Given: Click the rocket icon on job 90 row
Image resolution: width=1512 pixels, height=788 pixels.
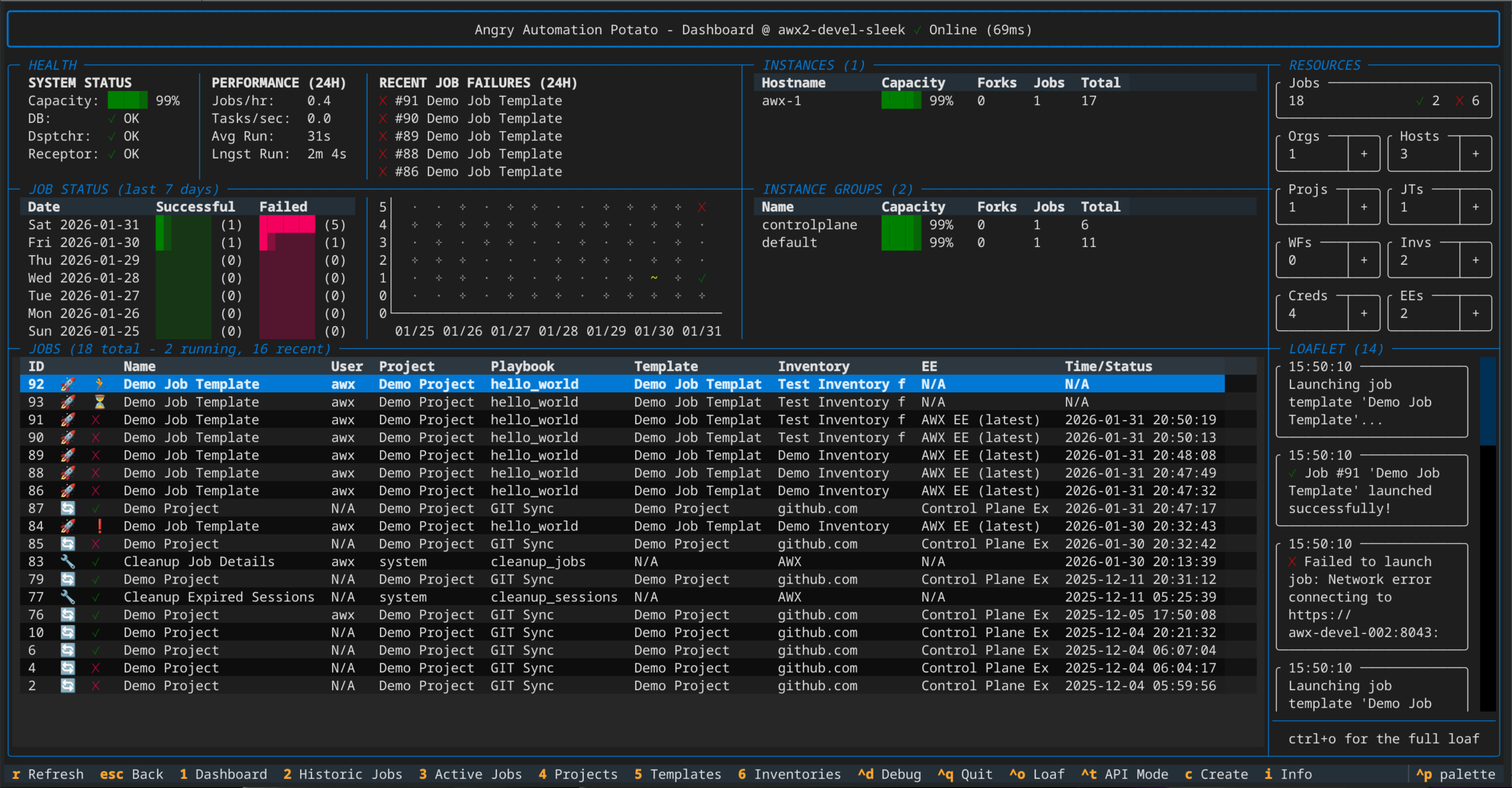Looking at the screenshot, I should coord(67,437).
